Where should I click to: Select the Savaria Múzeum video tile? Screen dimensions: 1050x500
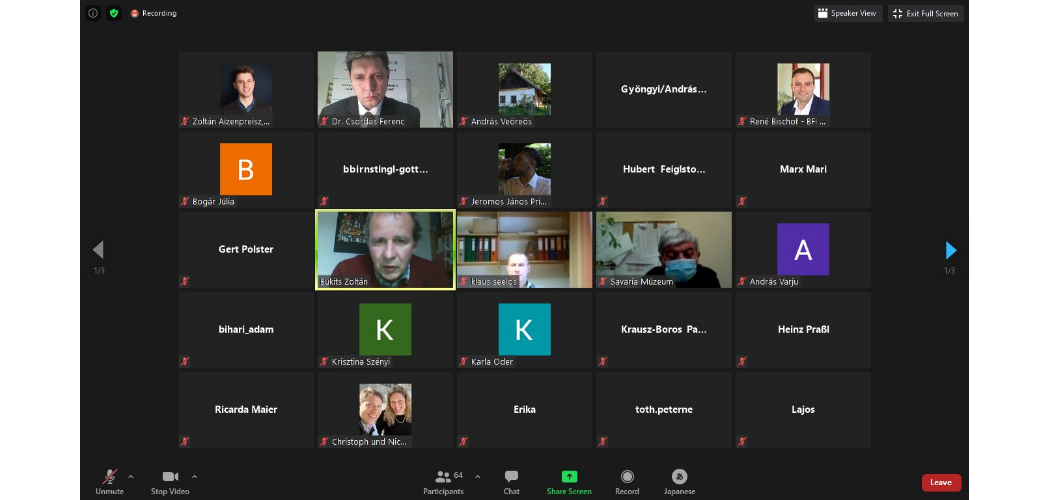(664, 250)
